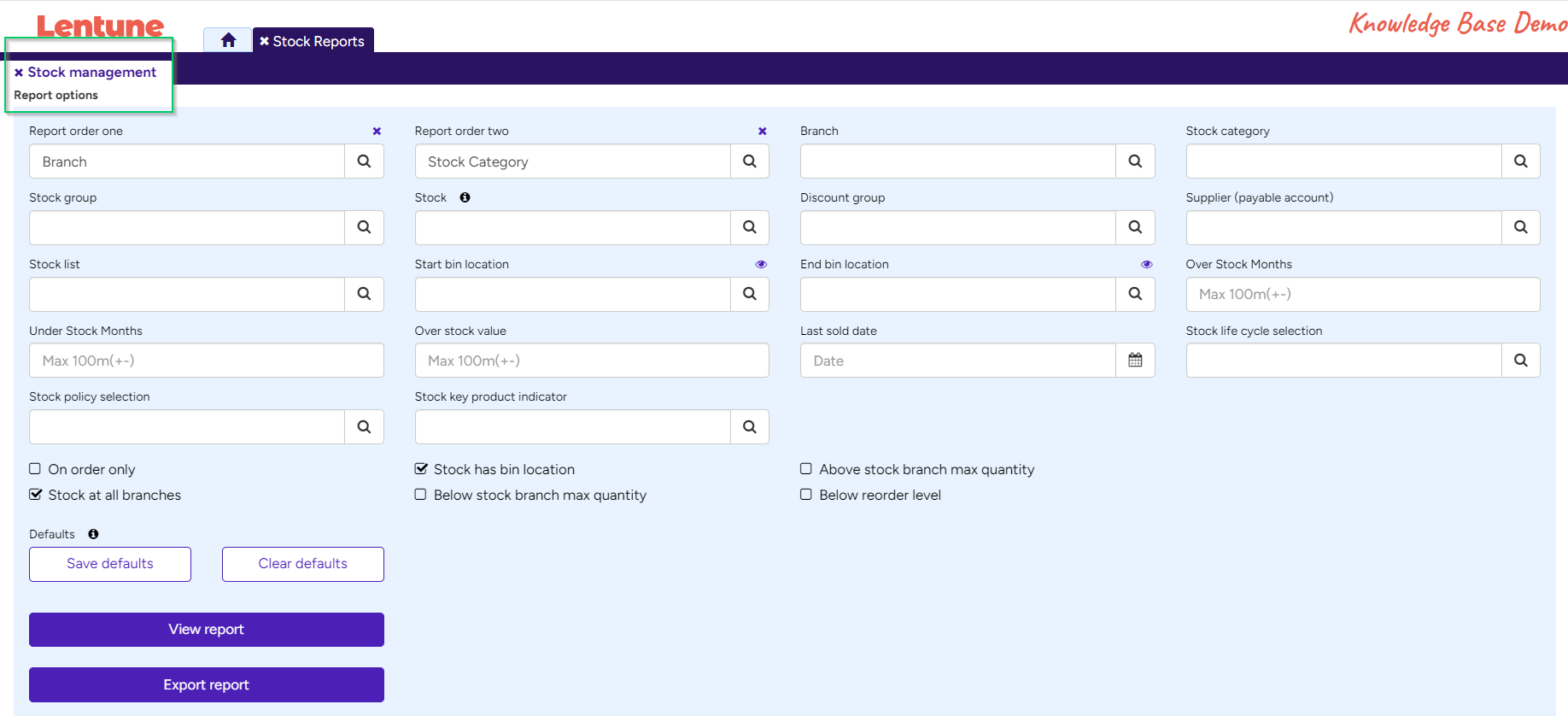Screen dimensions: 1568x716
Task: Enable Below stock branch max quantity
Action: [421, 495]
